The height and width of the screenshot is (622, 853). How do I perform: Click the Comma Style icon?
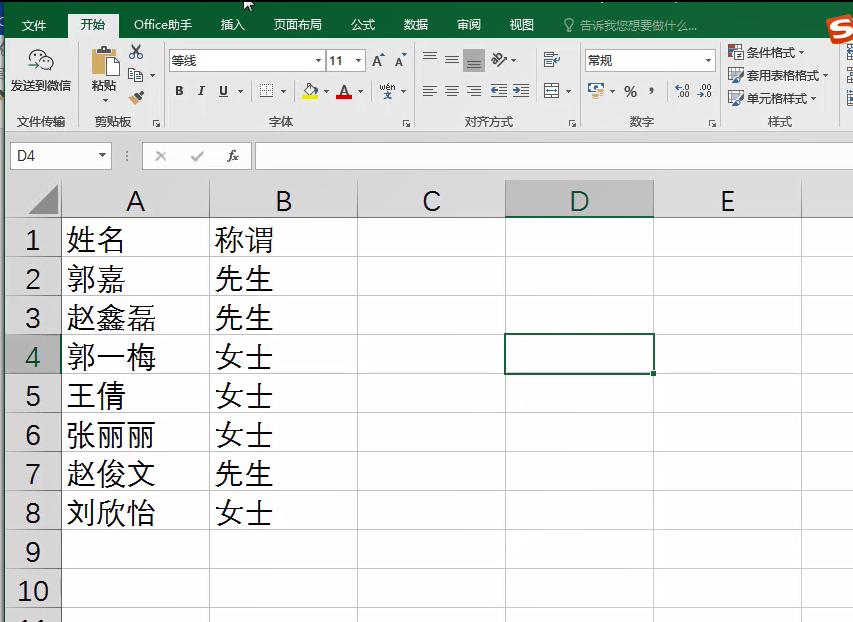[x=652, y=91]
